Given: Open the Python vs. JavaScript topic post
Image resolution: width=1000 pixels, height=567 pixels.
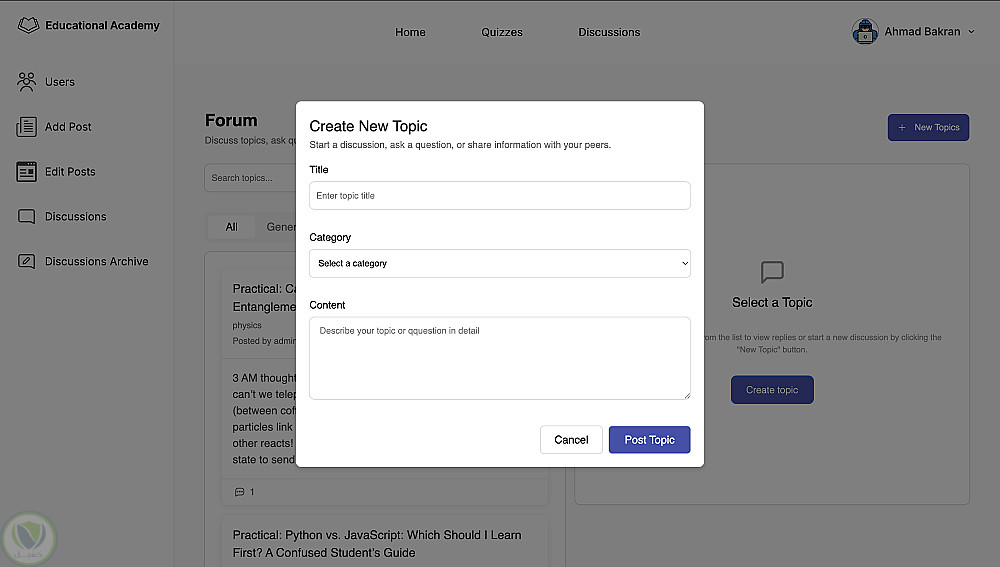Looking at the screenshot, I should (x=376, y=543).
